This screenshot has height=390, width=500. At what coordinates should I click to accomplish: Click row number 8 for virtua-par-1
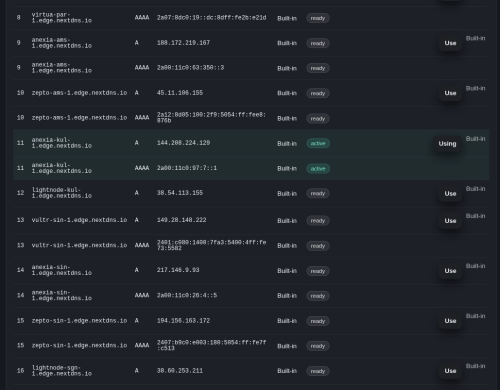(19, 18)
